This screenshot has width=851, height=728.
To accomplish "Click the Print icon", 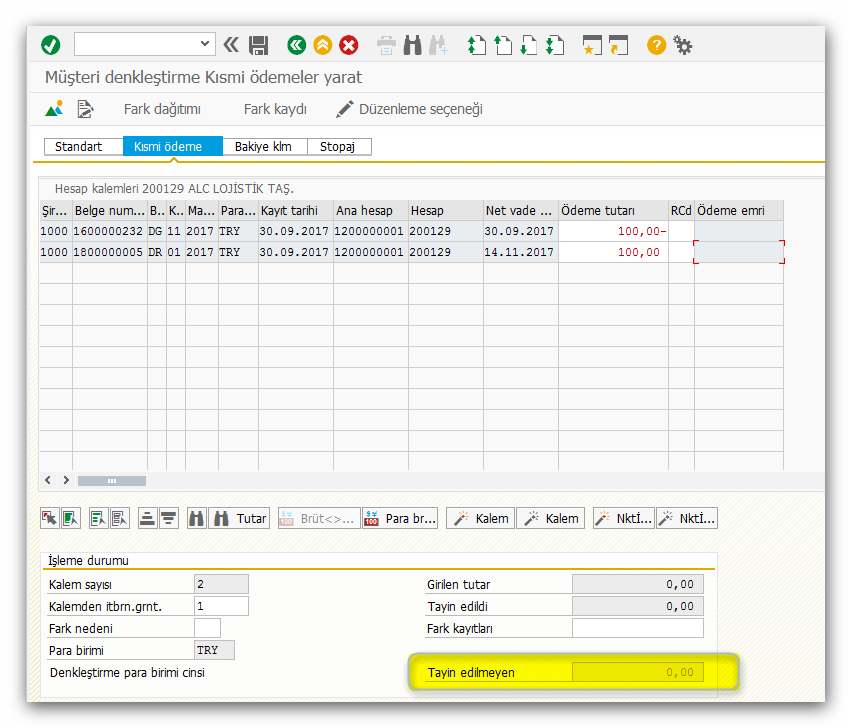I will click(386, 45).
